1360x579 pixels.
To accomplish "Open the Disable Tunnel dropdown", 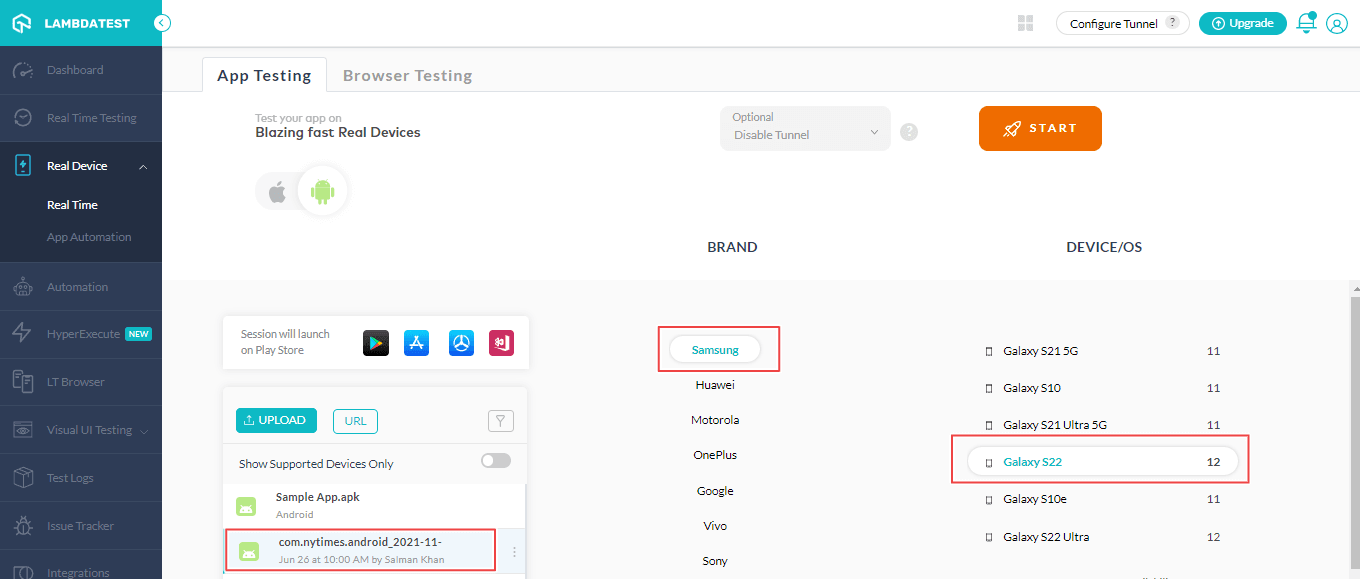I will click(804, 128).
